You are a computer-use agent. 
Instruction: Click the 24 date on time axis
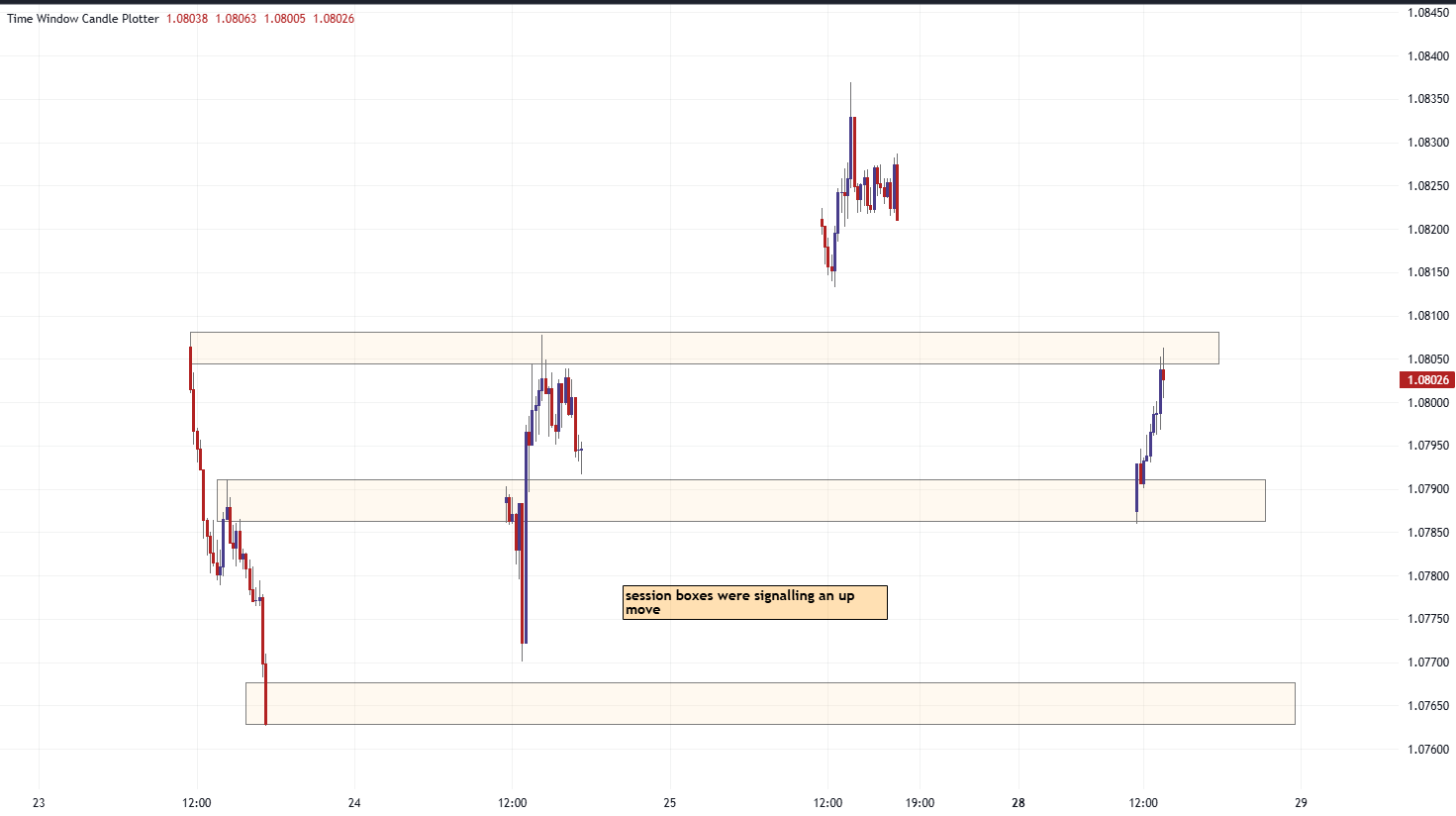[354, 802]
